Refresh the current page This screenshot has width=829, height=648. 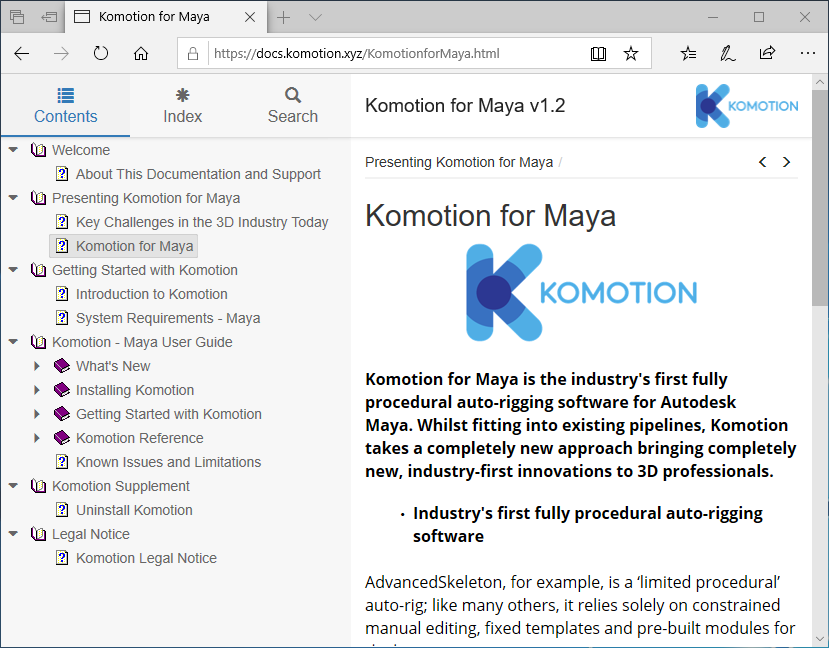tap(100, 53)
